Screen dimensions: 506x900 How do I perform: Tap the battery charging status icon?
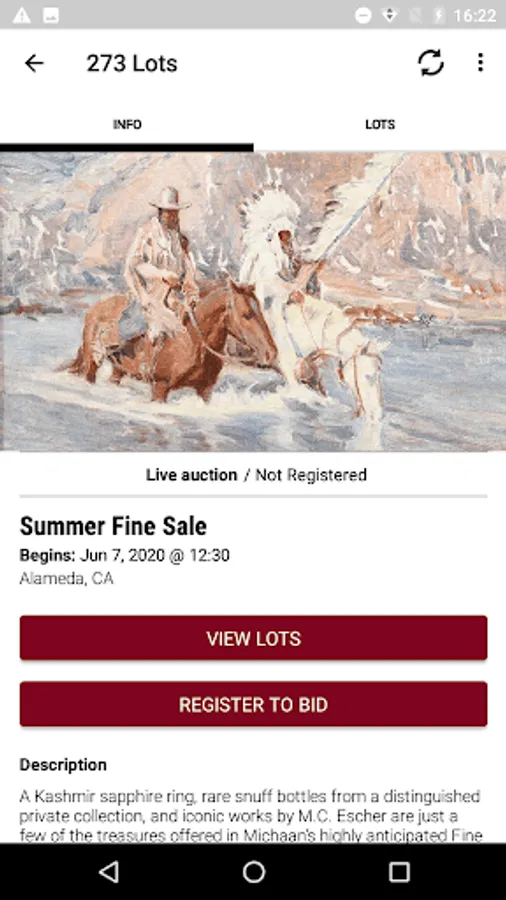439,15
